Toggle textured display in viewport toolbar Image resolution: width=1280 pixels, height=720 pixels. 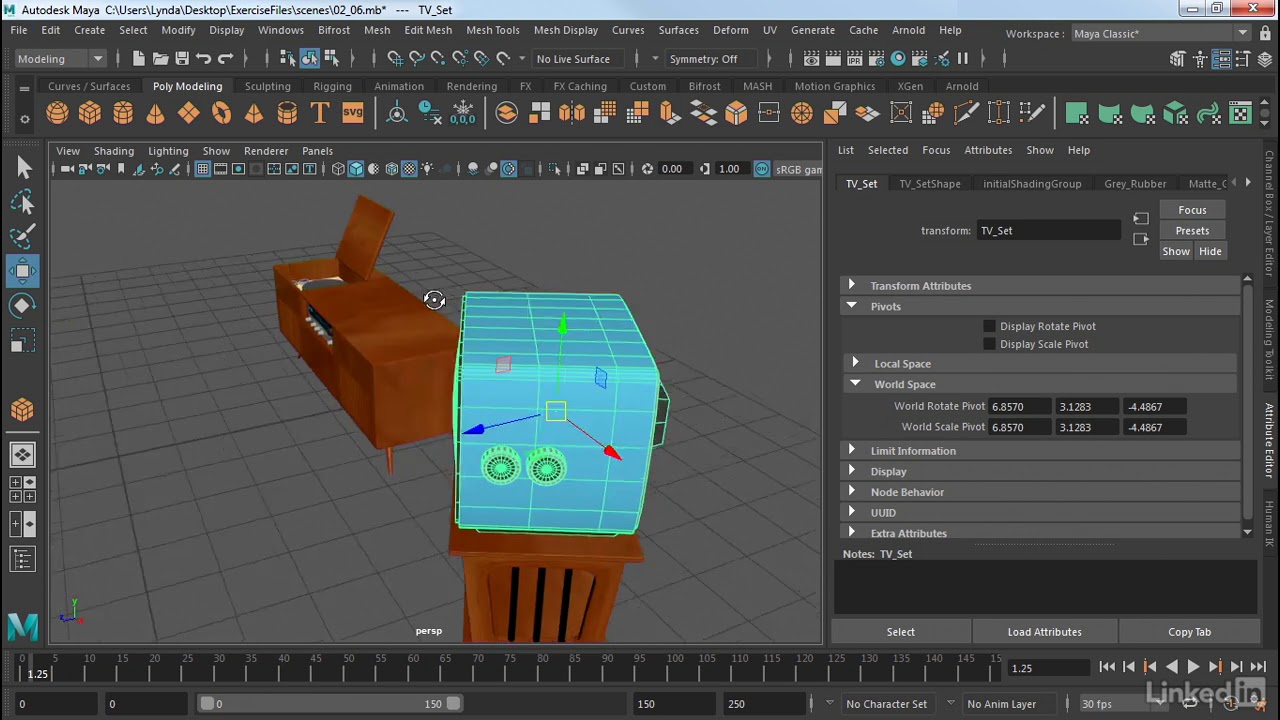click(409, 169)
